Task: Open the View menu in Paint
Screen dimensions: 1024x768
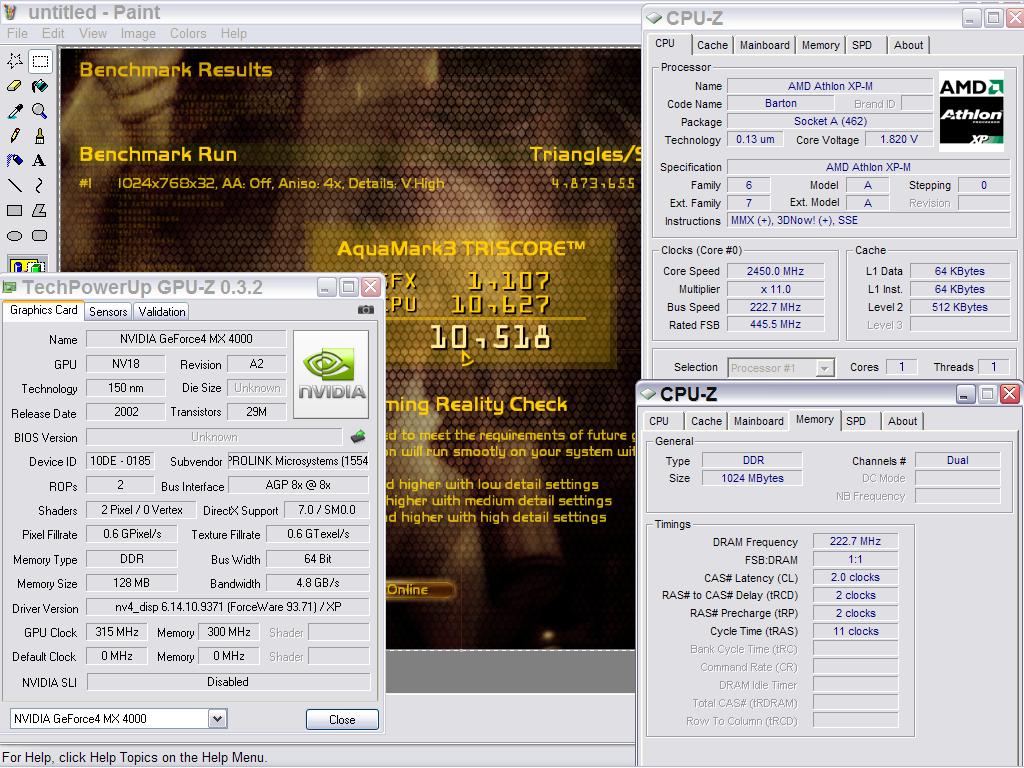Action: (93, 33)
